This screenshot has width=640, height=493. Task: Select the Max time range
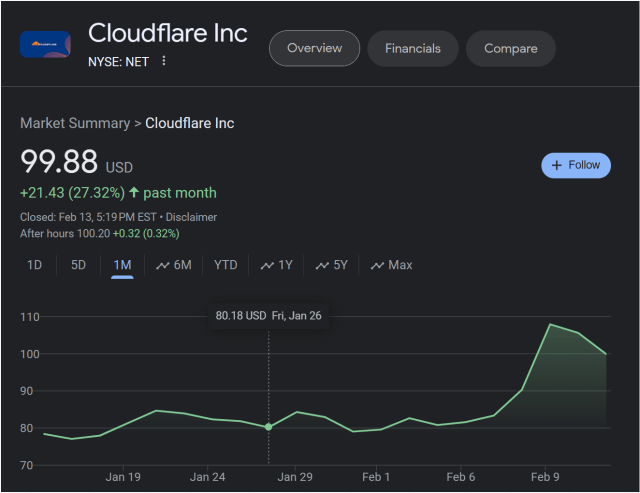point(391,265)
